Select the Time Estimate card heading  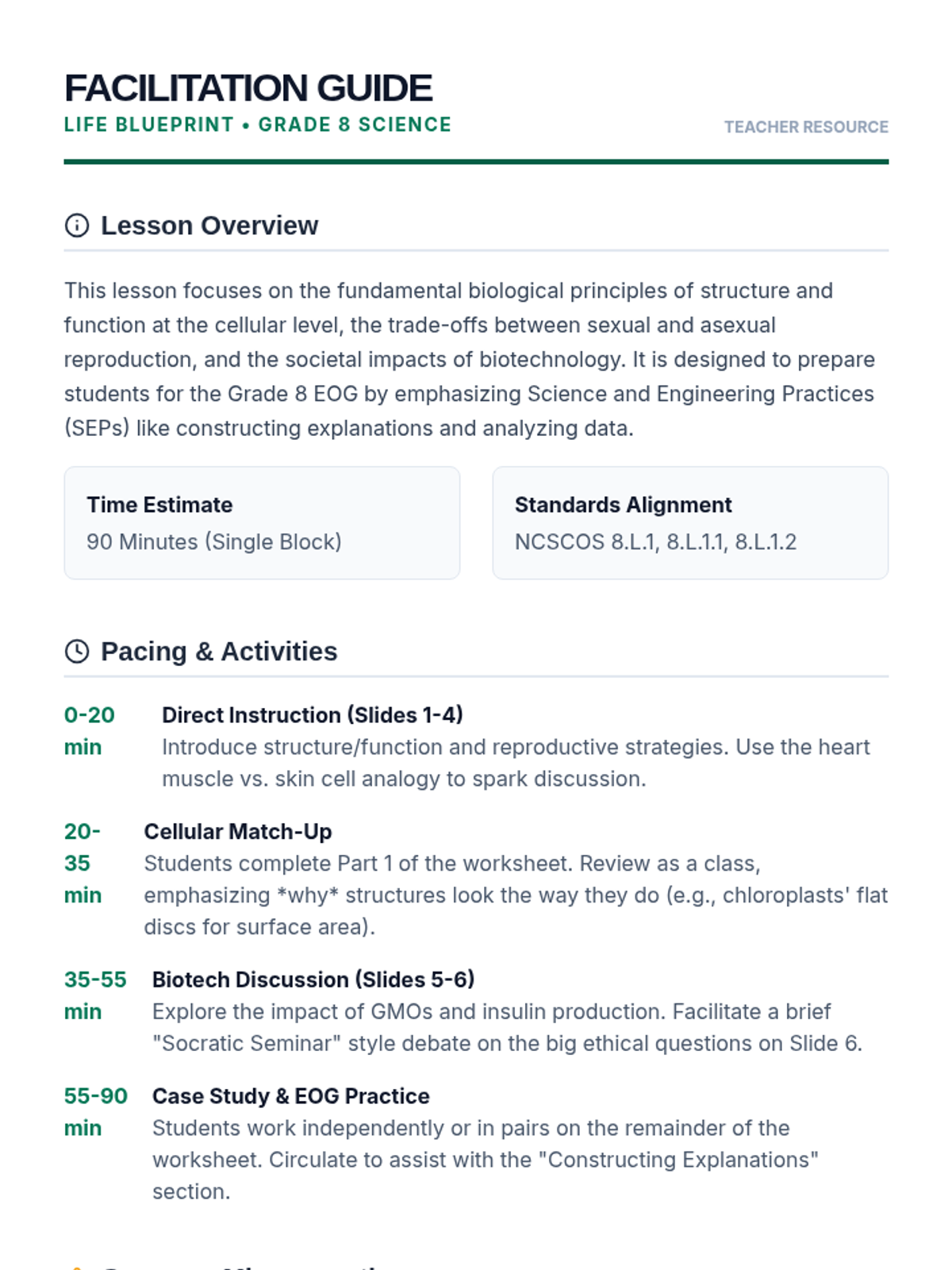pyautogui.click(x=159, y=505)
